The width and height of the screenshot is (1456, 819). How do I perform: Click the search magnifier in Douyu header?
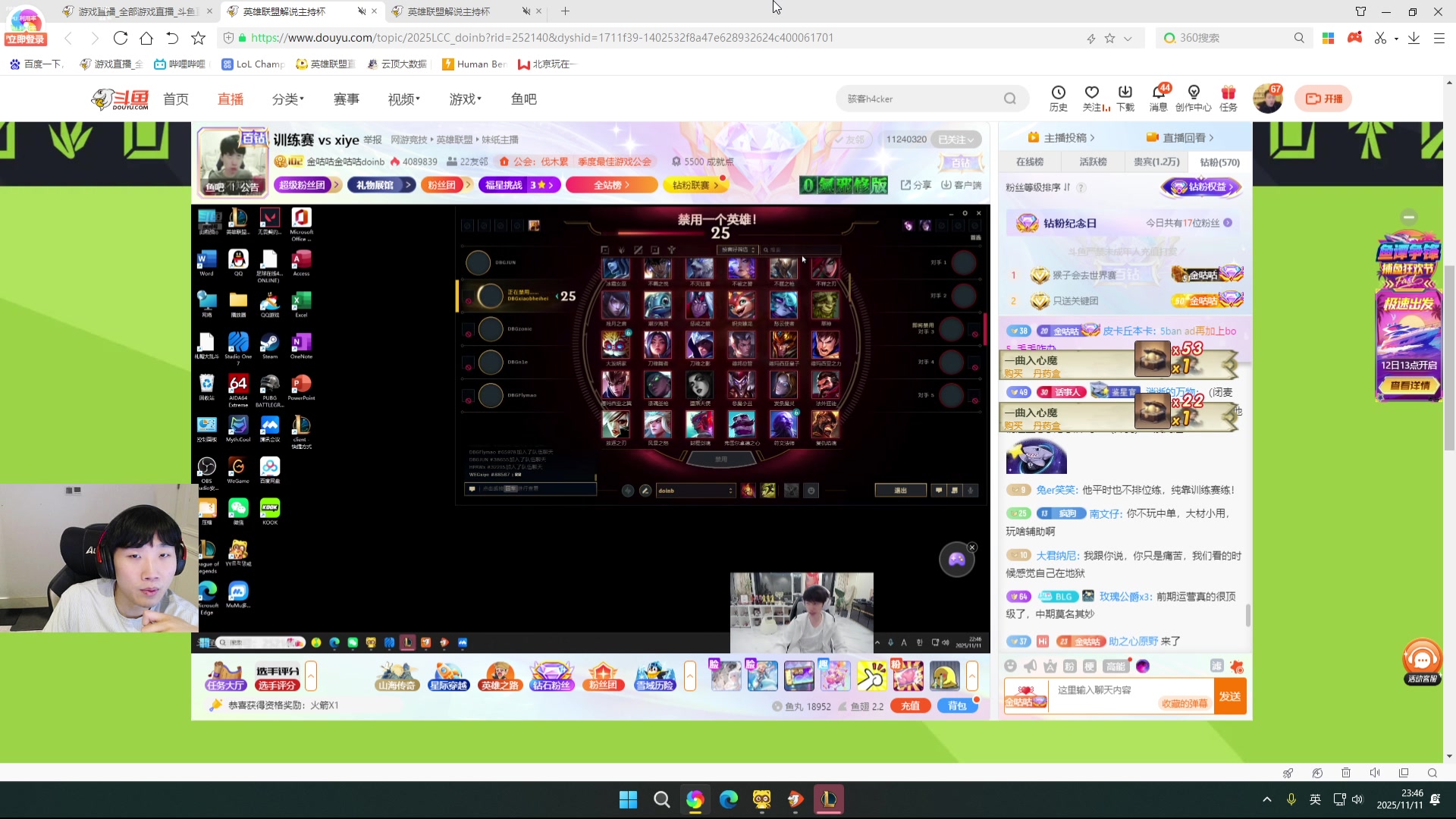click(1009, 99)
